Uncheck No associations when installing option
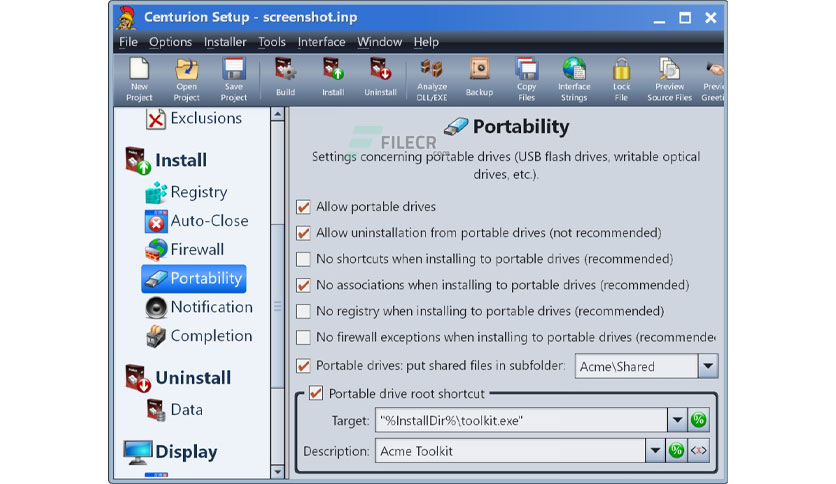 pos(303,285)
